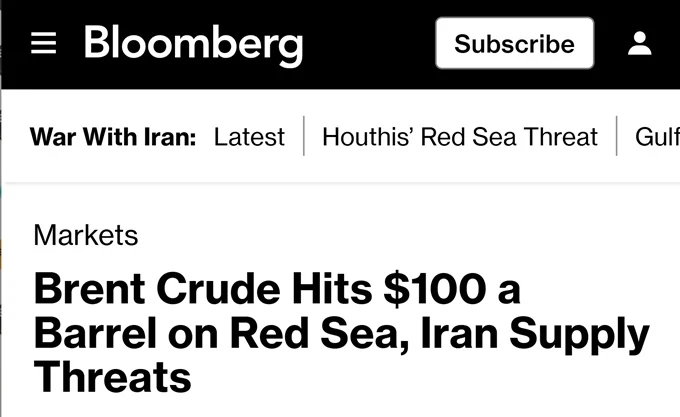Open the user account profile icon

point(640,43)
